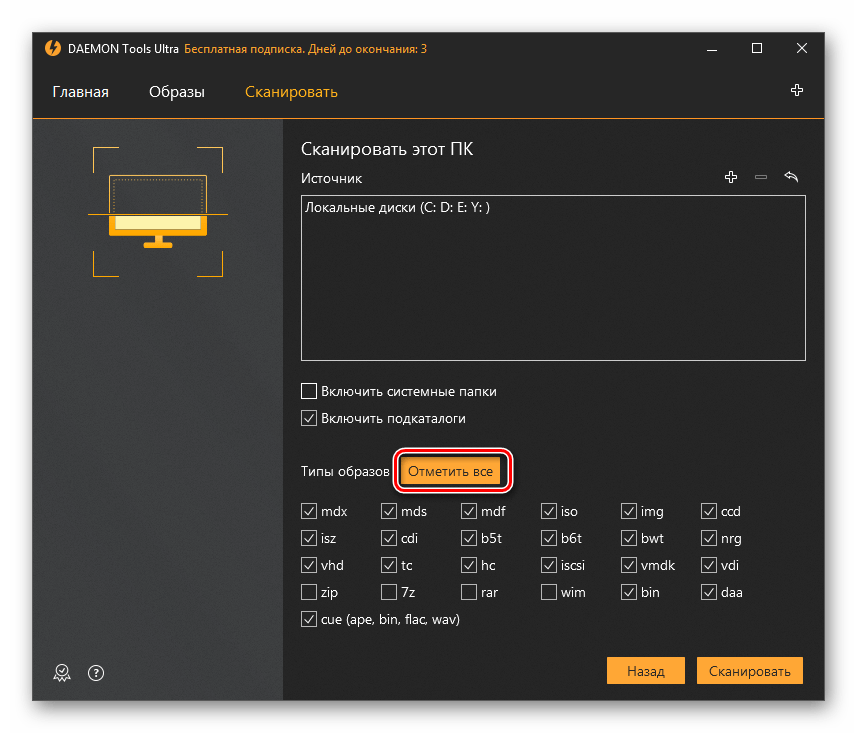Click the plus icon in the top bar
The height and width of the screenshot is (733, 857).
click(797, 91)
